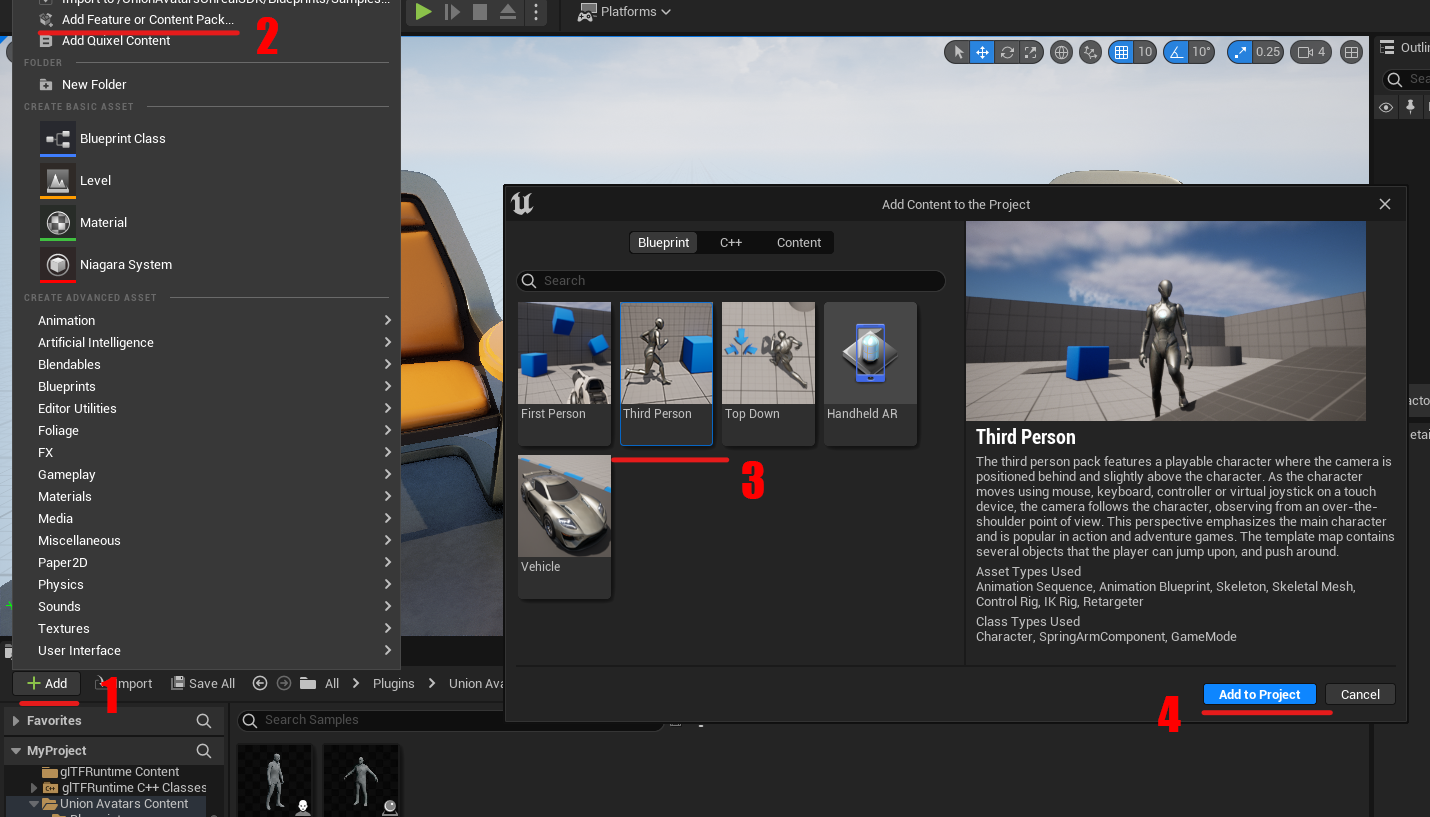Toggle world/local coordinate globe icon
This screenshot has height=817, width=1430.
coord(1062,52)
